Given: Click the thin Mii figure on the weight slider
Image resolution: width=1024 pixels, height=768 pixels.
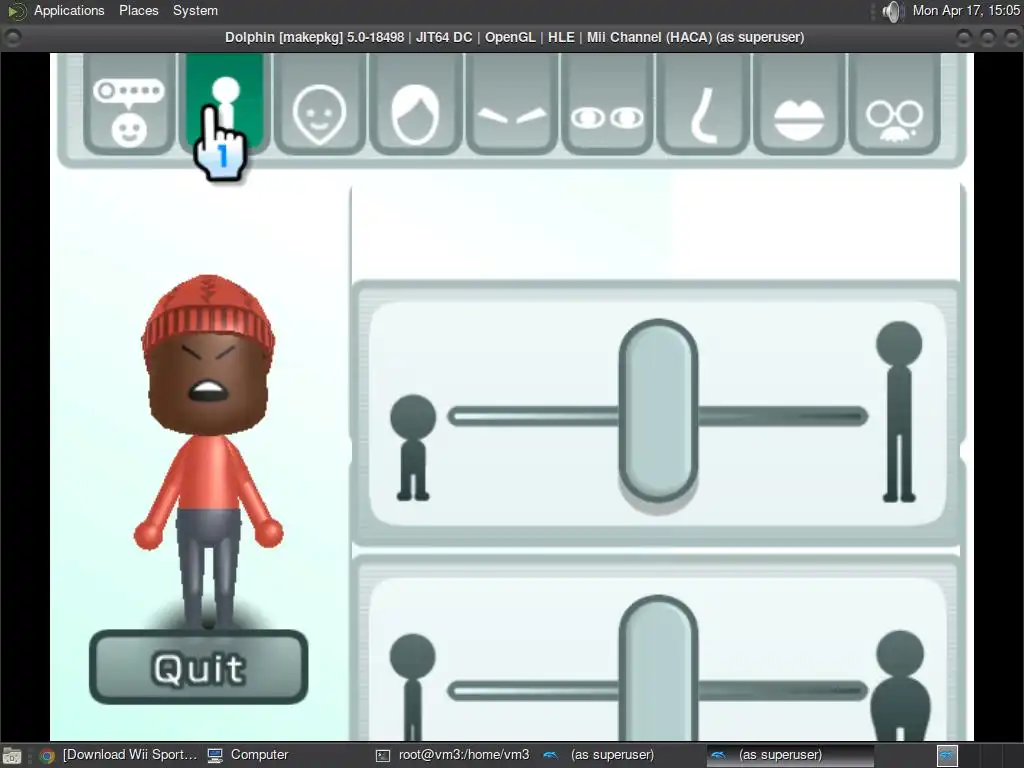Looking at the screenshot, I should click(x=413, y=686).
